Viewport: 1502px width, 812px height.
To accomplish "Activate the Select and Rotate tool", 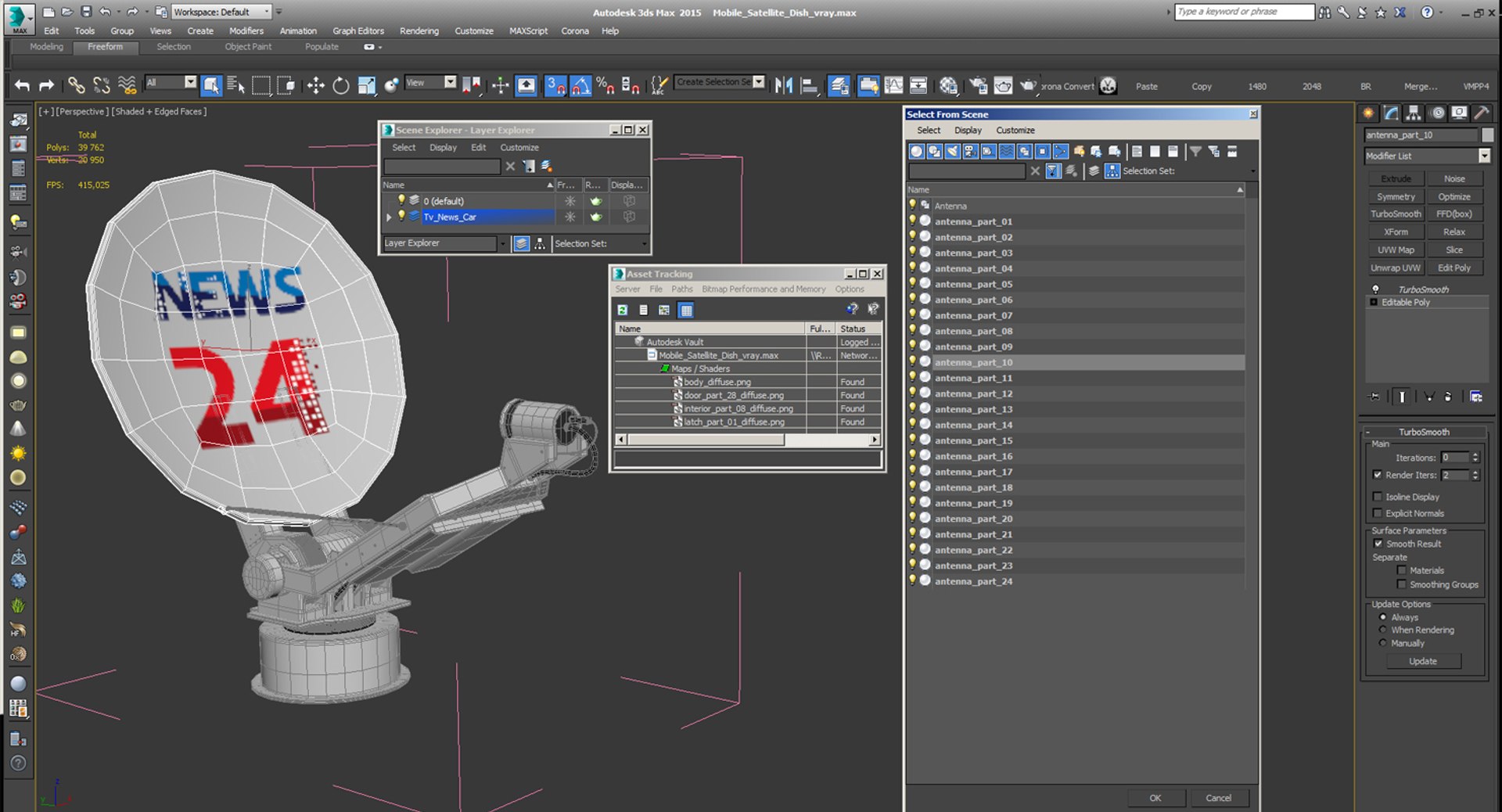I will click(x=341, y=85).
